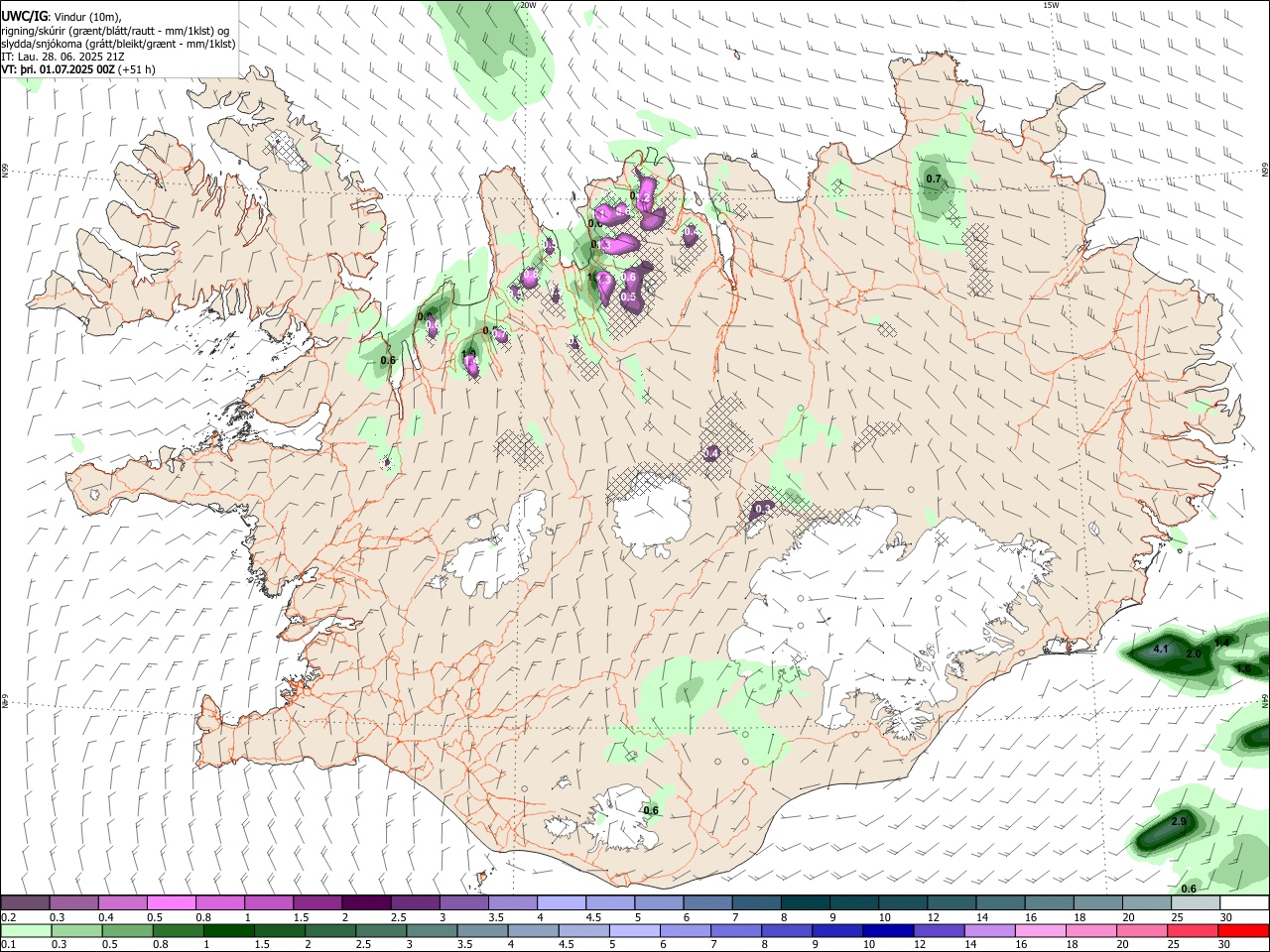Click the lower legend swatch labeled 2.5
Viewport: 1270px width, 952px height.
381,930
